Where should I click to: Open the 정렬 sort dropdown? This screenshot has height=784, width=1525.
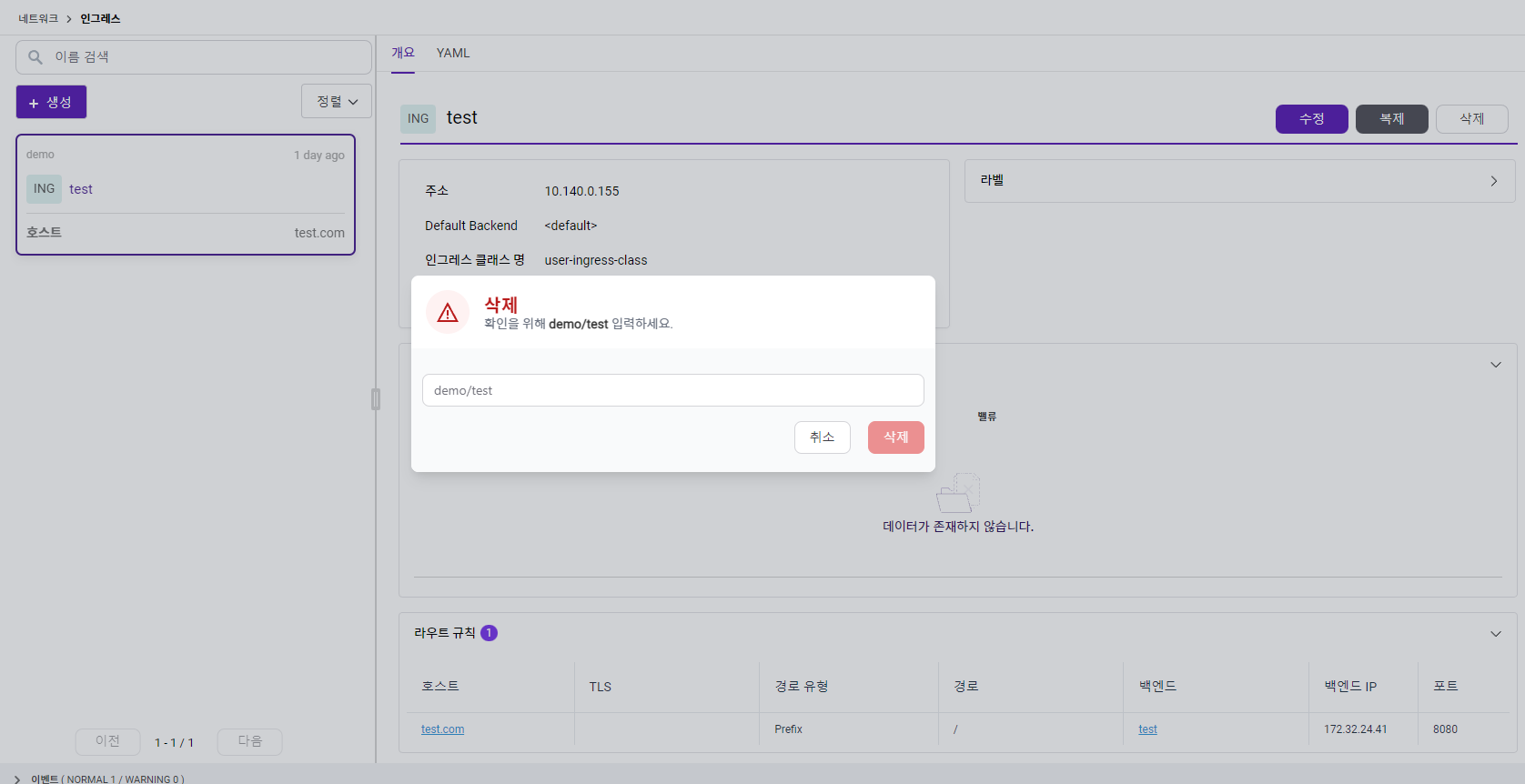(337, 101)
